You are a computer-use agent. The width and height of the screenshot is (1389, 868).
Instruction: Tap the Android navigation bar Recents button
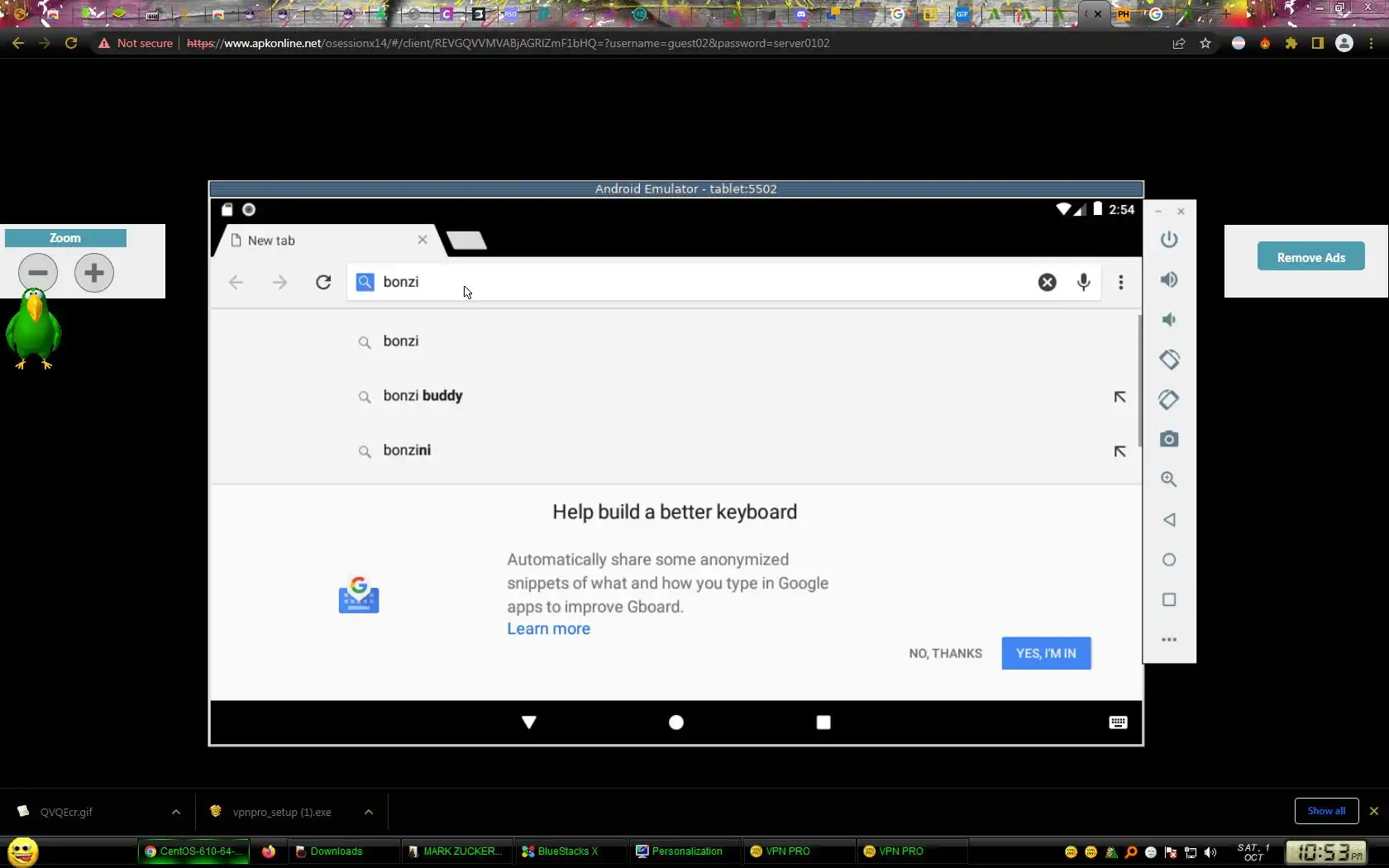[823, 723]
